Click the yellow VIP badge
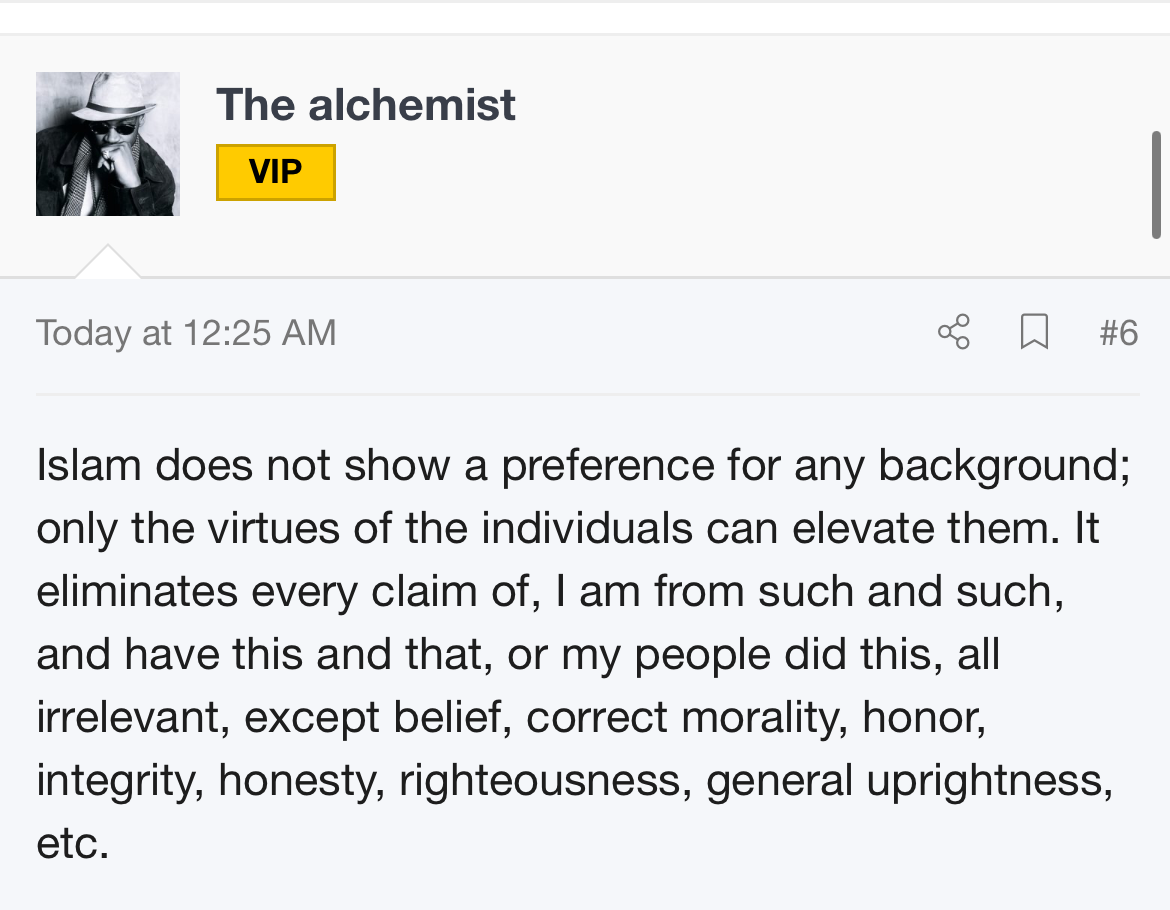 pyautogui.click(x=275, y=172)
